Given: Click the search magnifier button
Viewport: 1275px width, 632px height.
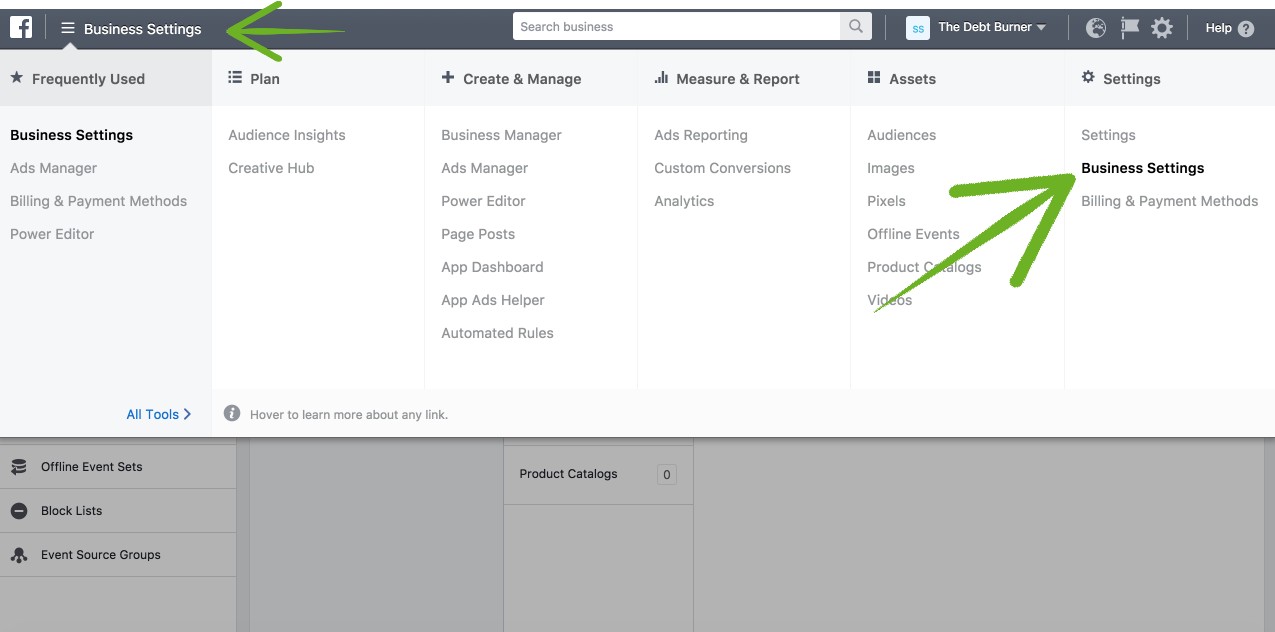Looking at the screenshot, I should (x=856, y=27).
